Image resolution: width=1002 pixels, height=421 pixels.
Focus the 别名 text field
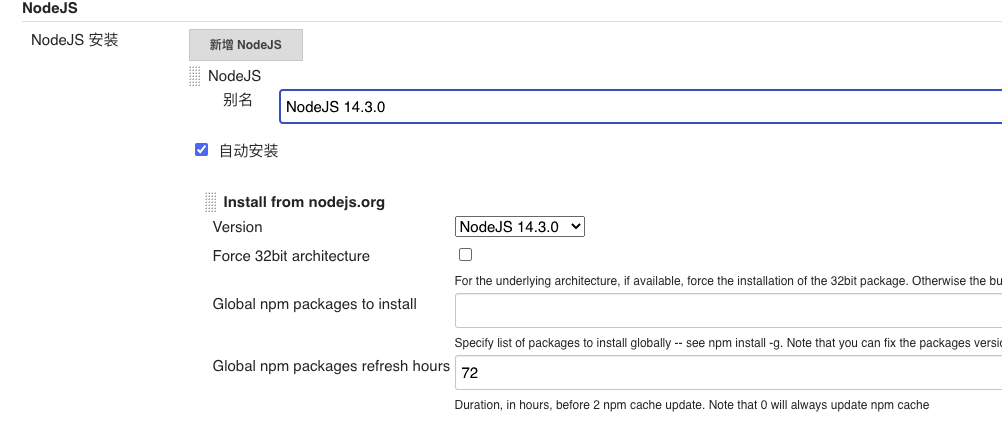pyautogui.click(x=640, y=106)
